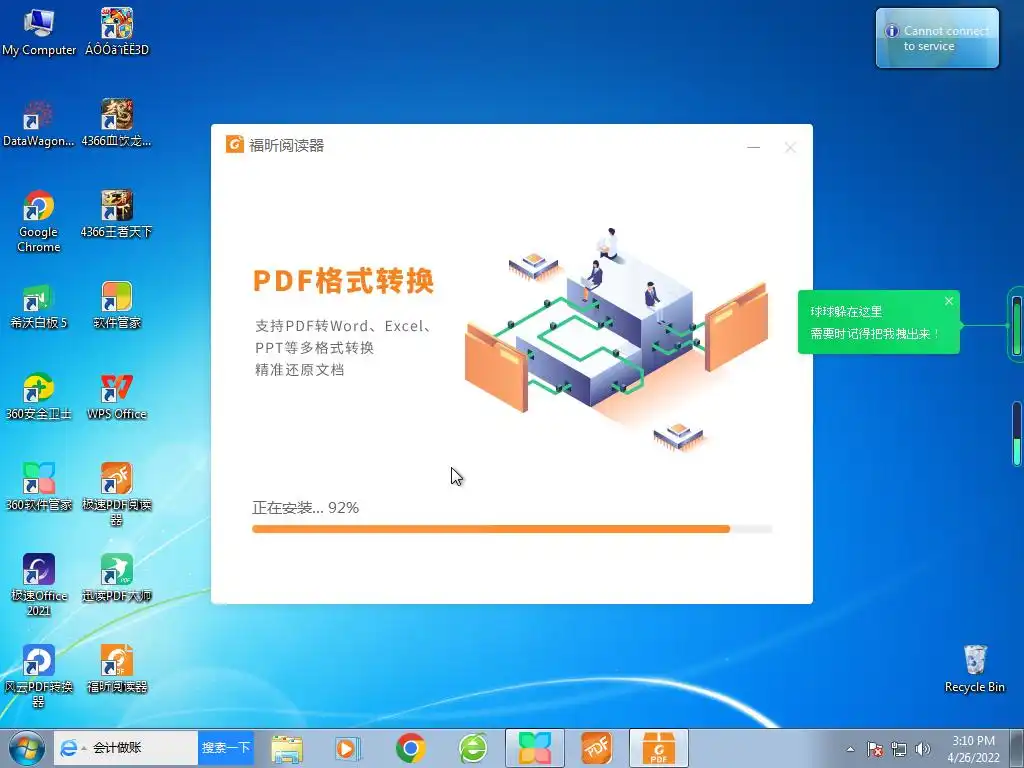Click Foxit logo in installer title bar
The height and width of the screenshot is (768, 1024).
click(x=234, y=144)
